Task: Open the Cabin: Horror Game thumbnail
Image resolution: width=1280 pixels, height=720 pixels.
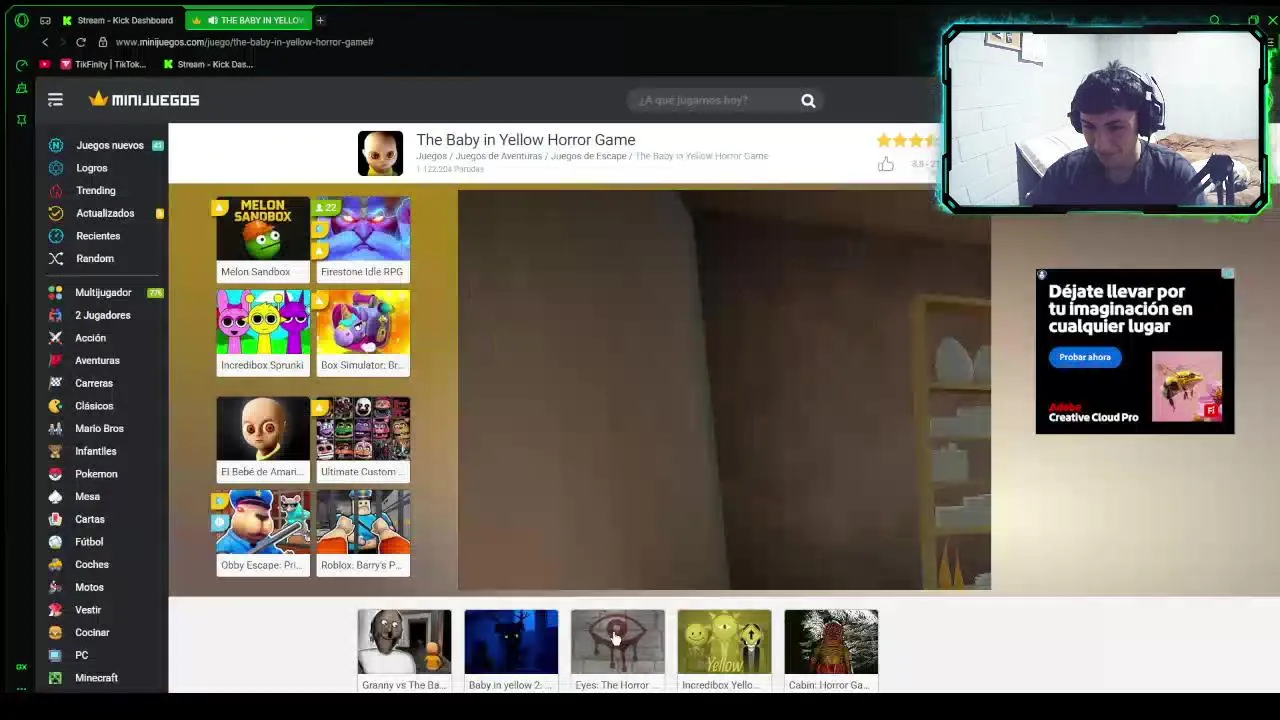Action: [831, 650]
